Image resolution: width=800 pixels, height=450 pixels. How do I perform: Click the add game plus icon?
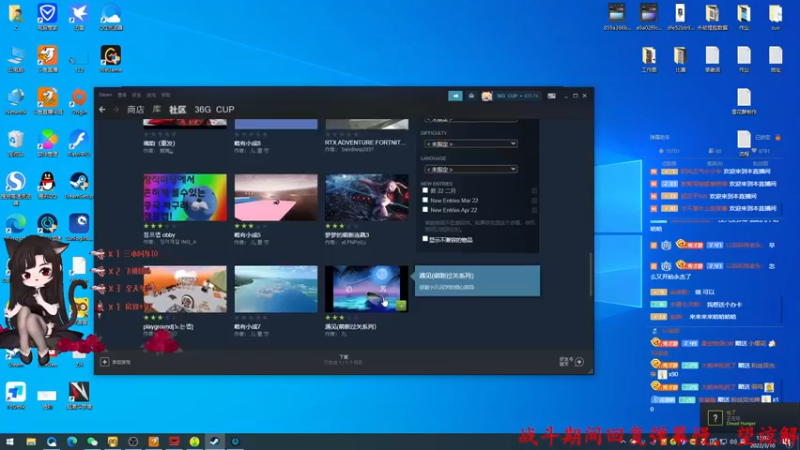(105, 362)
